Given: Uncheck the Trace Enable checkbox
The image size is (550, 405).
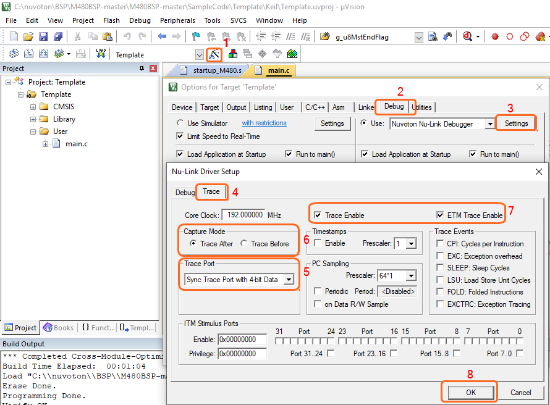Looking at the screenshot, I should coord(317,215).
